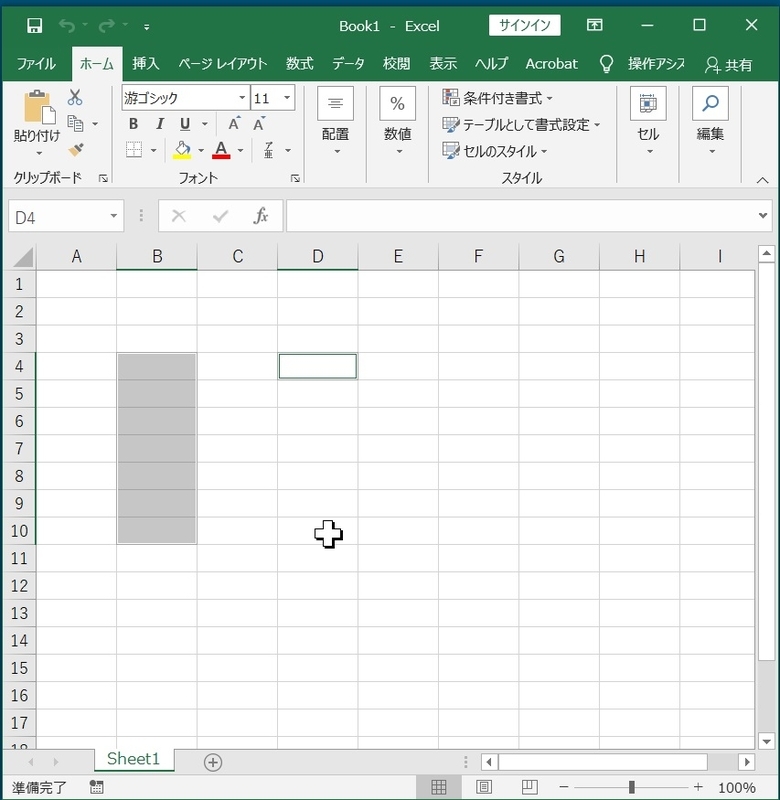Open the ファイル tab
Viewport: 780px width, 800px height.
click(x=36, y=64)
